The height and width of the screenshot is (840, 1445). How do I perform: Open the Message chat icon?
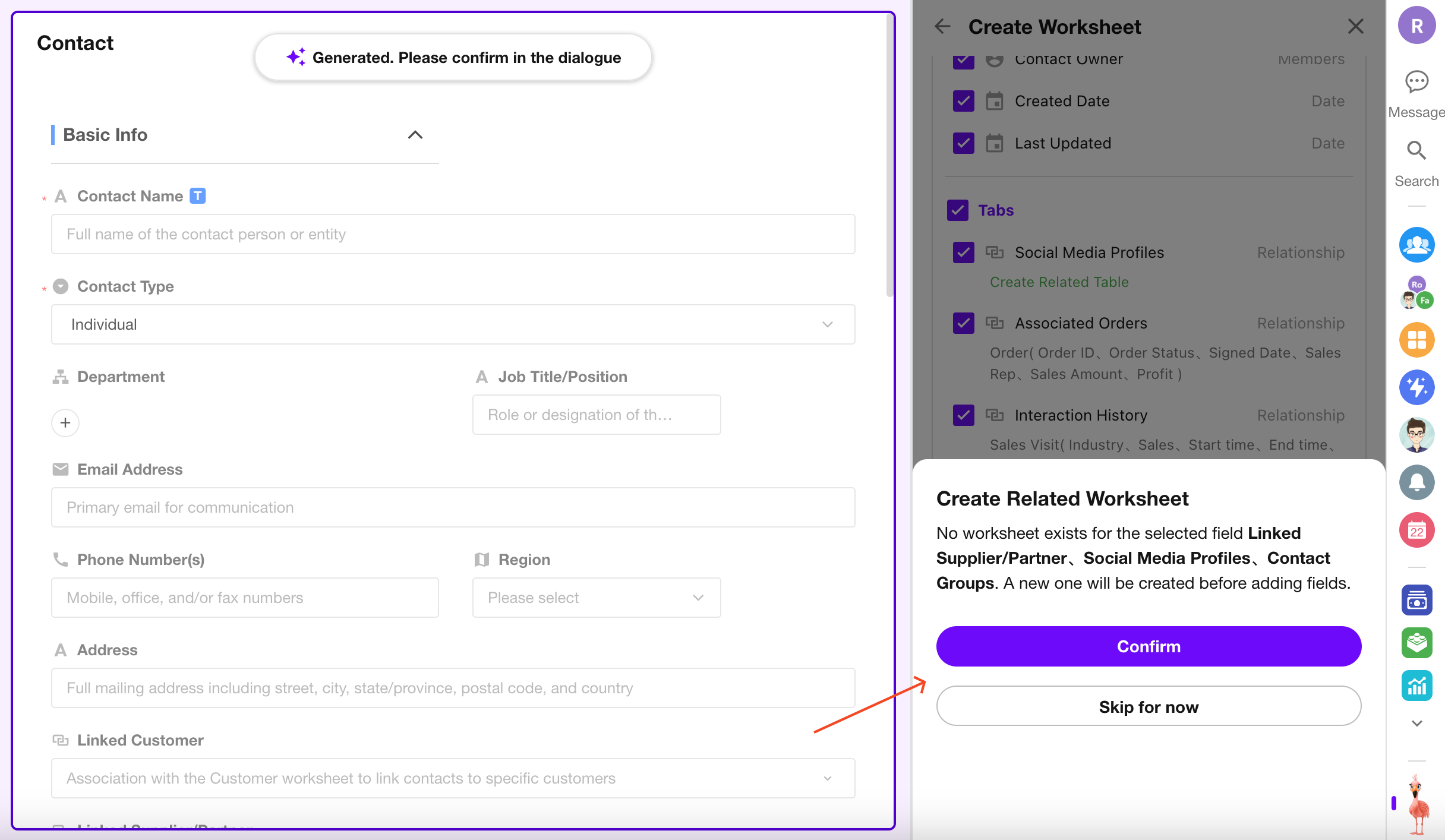click(1416, 81)
